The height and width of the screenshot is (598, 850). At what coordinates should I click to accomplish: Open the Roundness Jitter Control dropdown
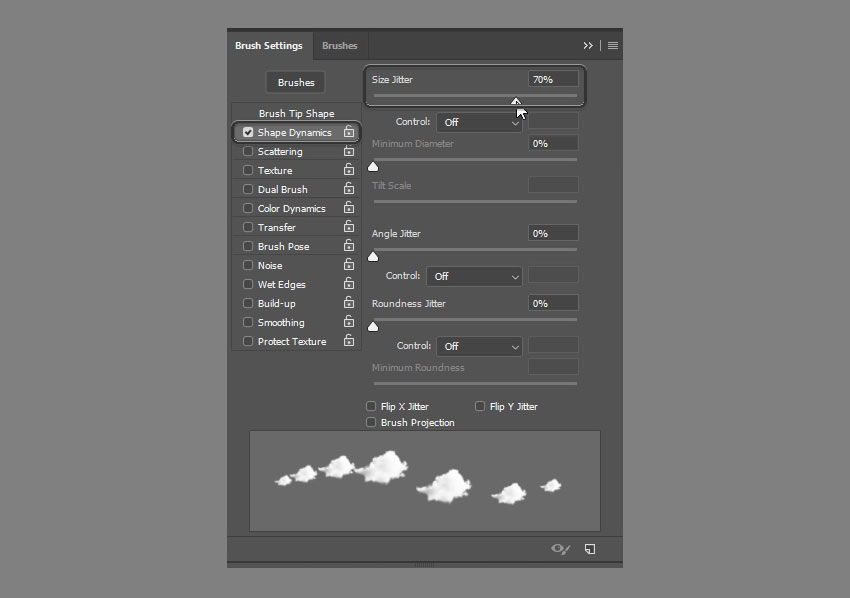[x=479, y=346]
